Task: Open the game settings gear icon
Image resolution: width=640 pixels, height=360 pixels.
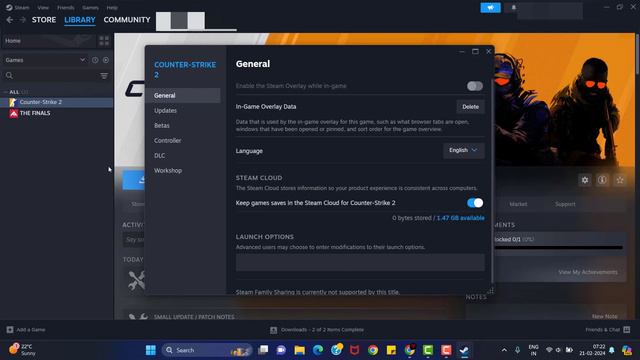Action: pyautogui.click(x=585, y=180)
